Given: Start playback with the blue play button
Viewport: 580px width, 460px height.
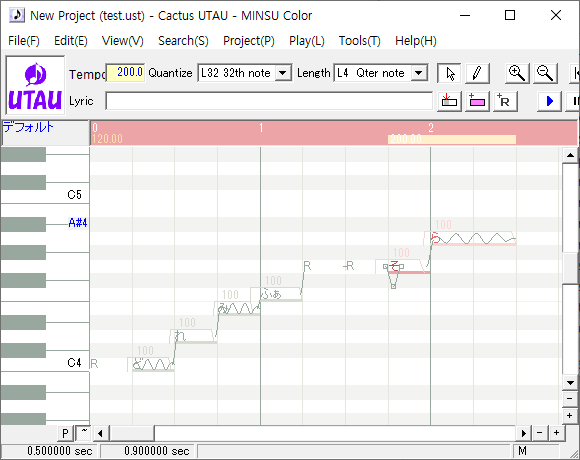Looking at the screenshot, I should pyautogui.click(x=549, y=101).
